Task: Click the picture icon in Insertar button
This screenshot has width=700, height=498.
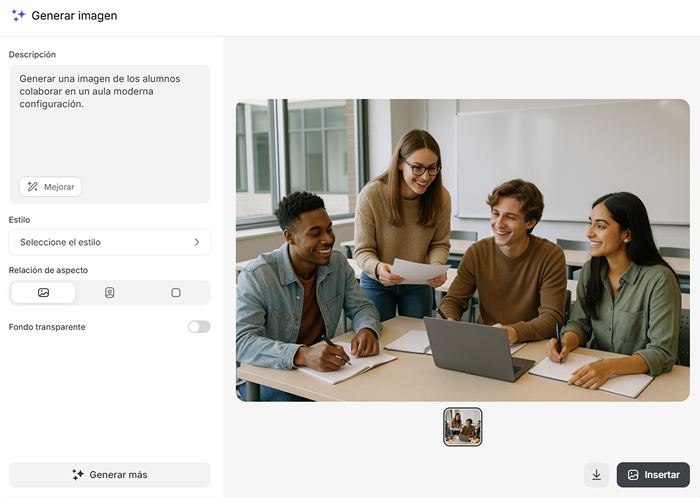Action: point(633,475)
